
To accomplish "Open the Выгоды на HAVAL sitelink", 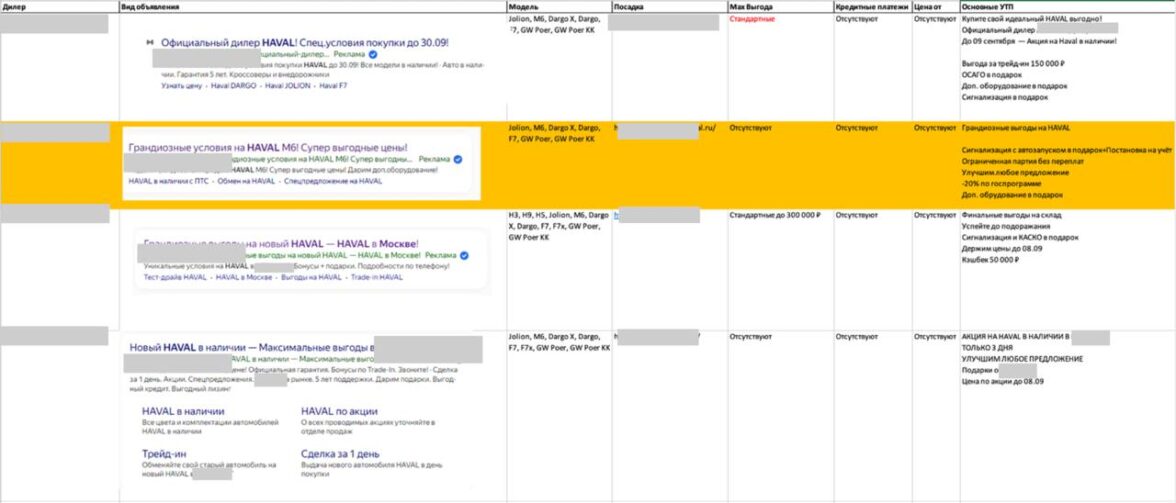I will 311,277.
